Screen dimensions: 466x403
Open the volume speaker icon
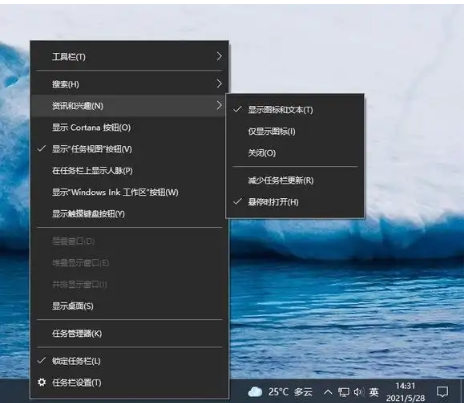click(359, 392)
